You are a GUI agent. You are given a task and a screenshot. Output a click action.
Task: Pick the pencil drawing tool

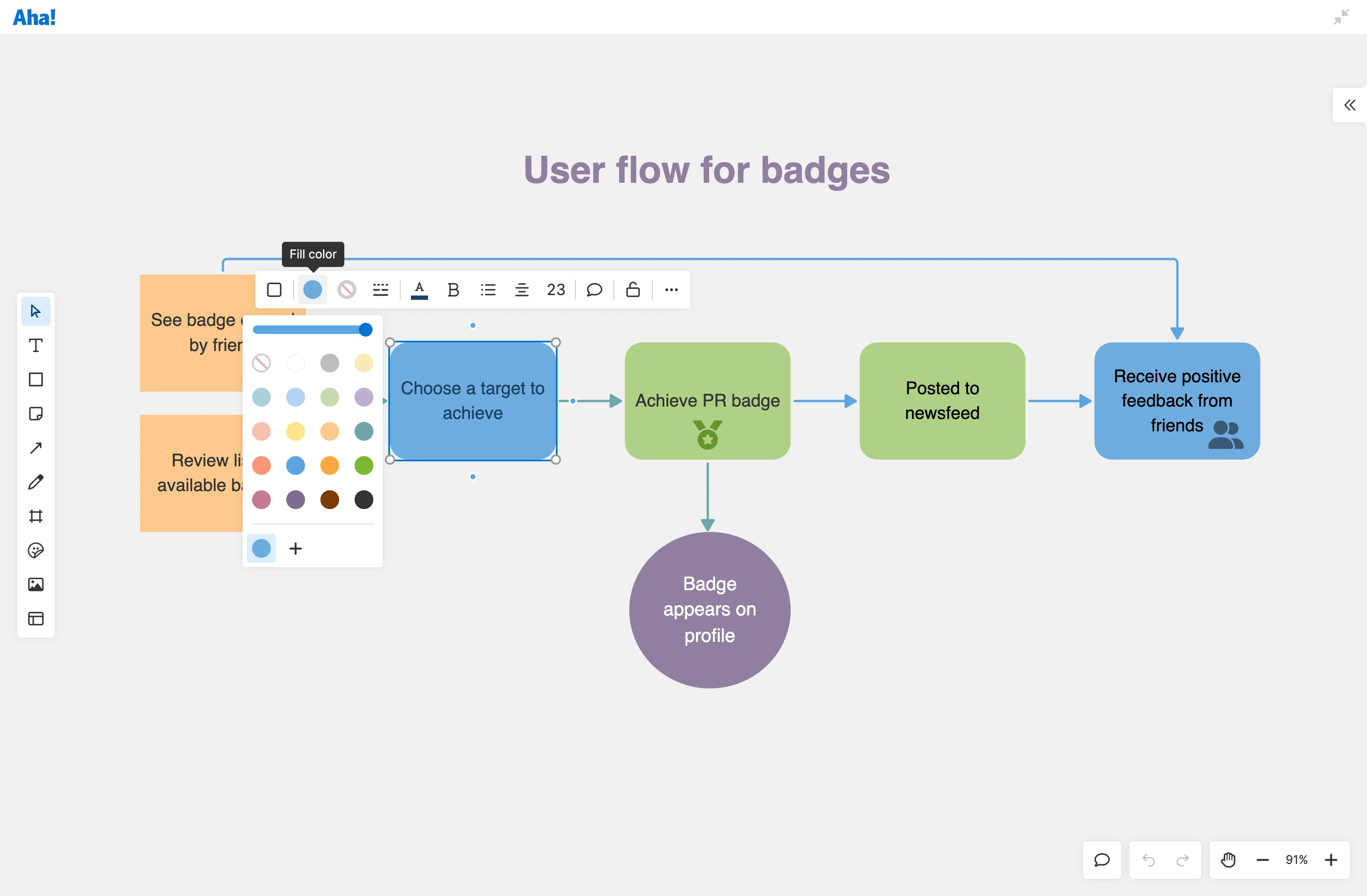coord(35,482)
